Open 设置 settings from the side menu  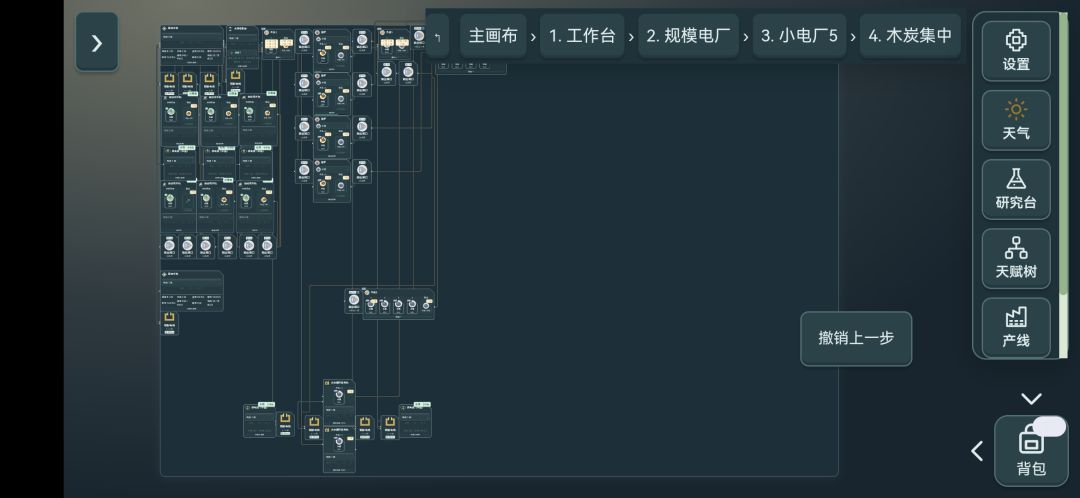[1016, 51]
